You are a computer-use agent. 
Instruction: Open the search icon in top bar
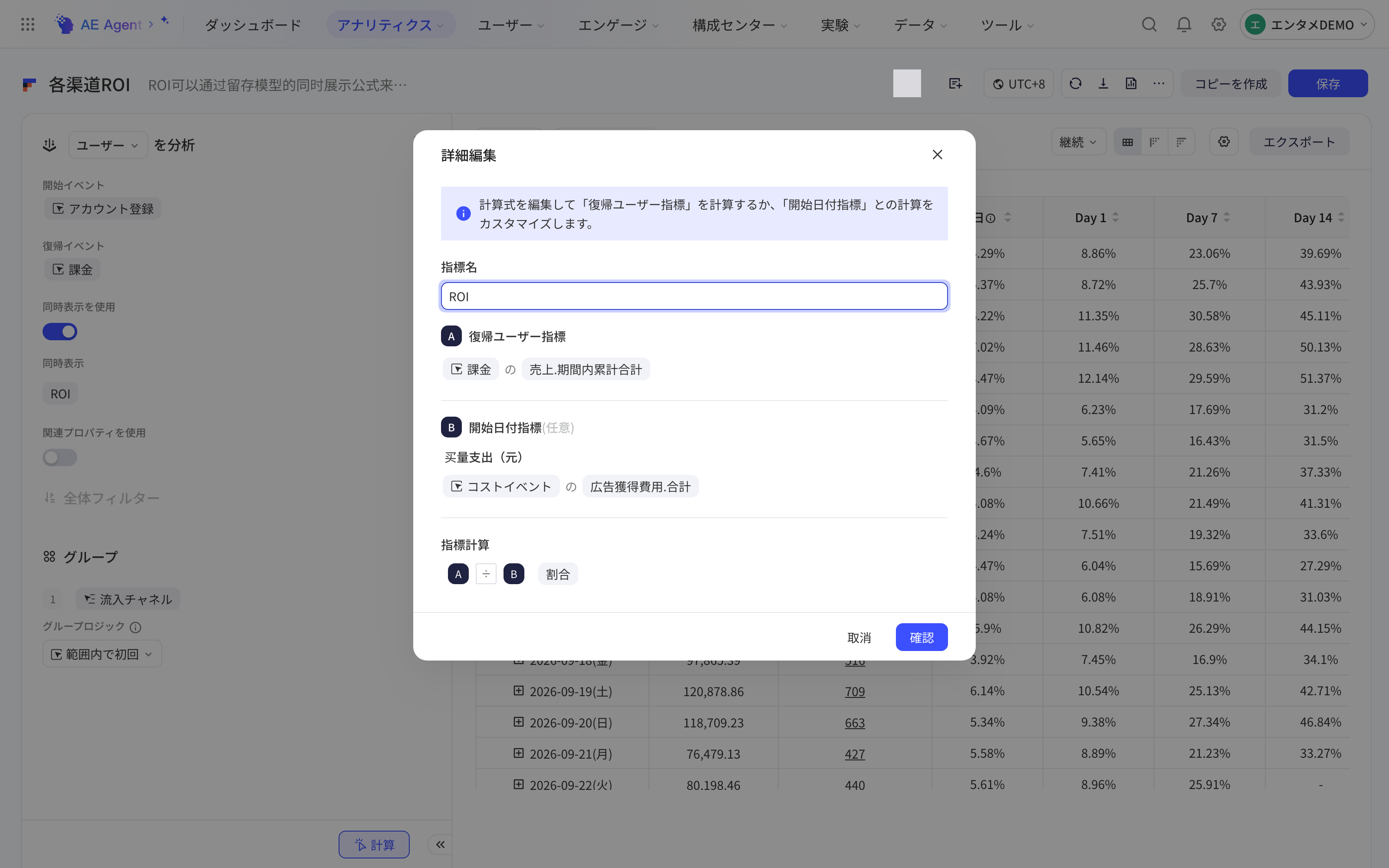1149,24
